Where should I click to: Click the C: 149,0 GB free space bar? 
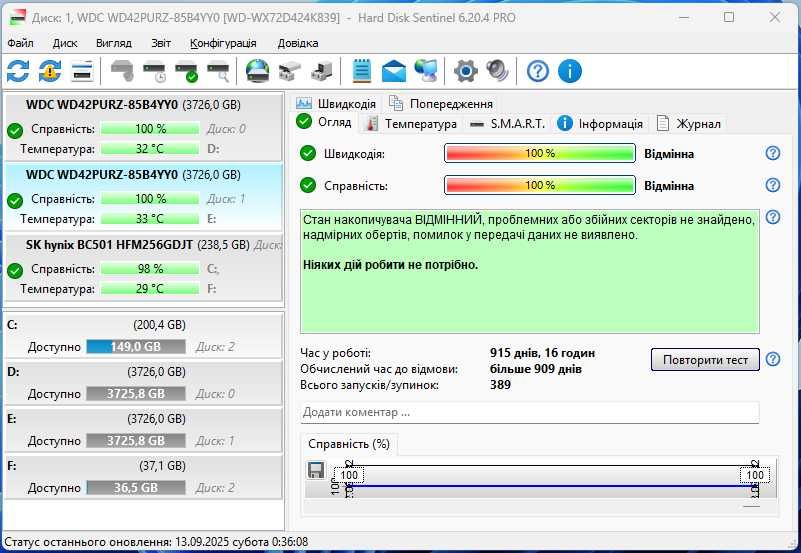point(136,347)
